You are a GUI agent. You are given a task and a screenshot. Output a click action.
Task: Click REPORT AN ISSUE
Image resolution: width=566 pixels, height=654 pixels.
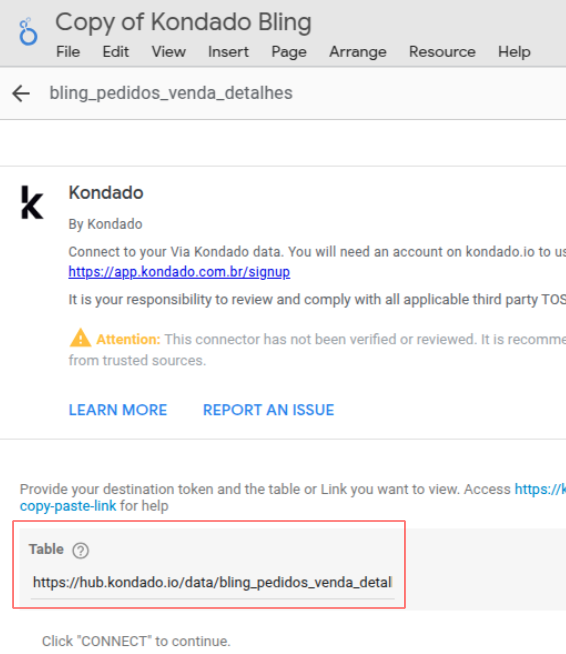[x=268, y=410]
